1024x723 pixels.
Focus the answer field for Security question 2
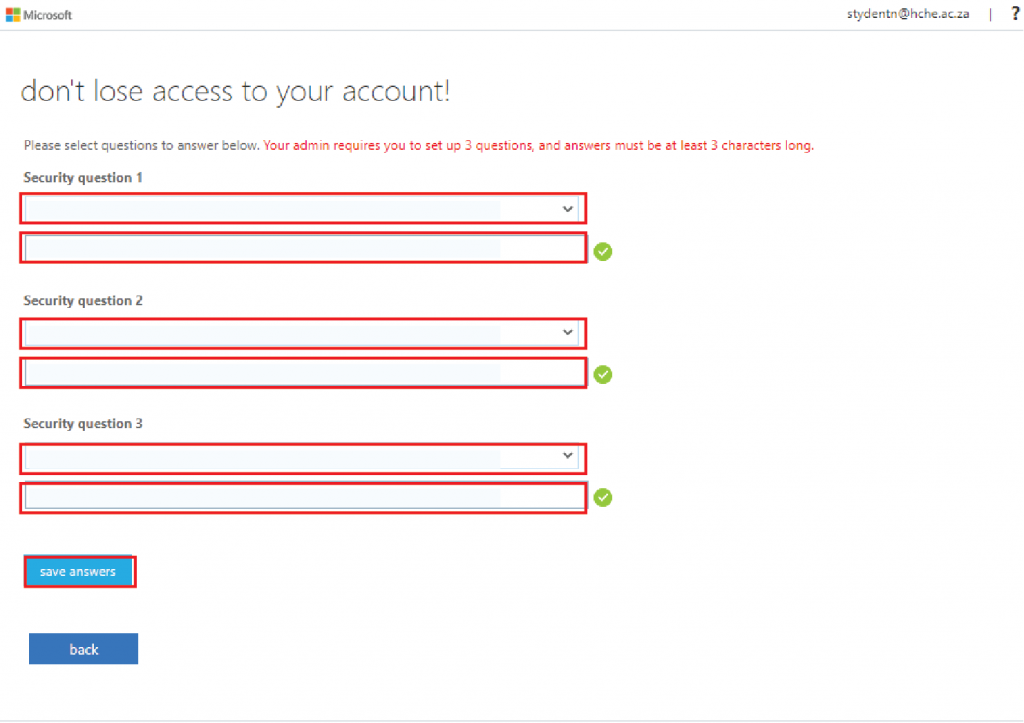[x=303, y=373]
